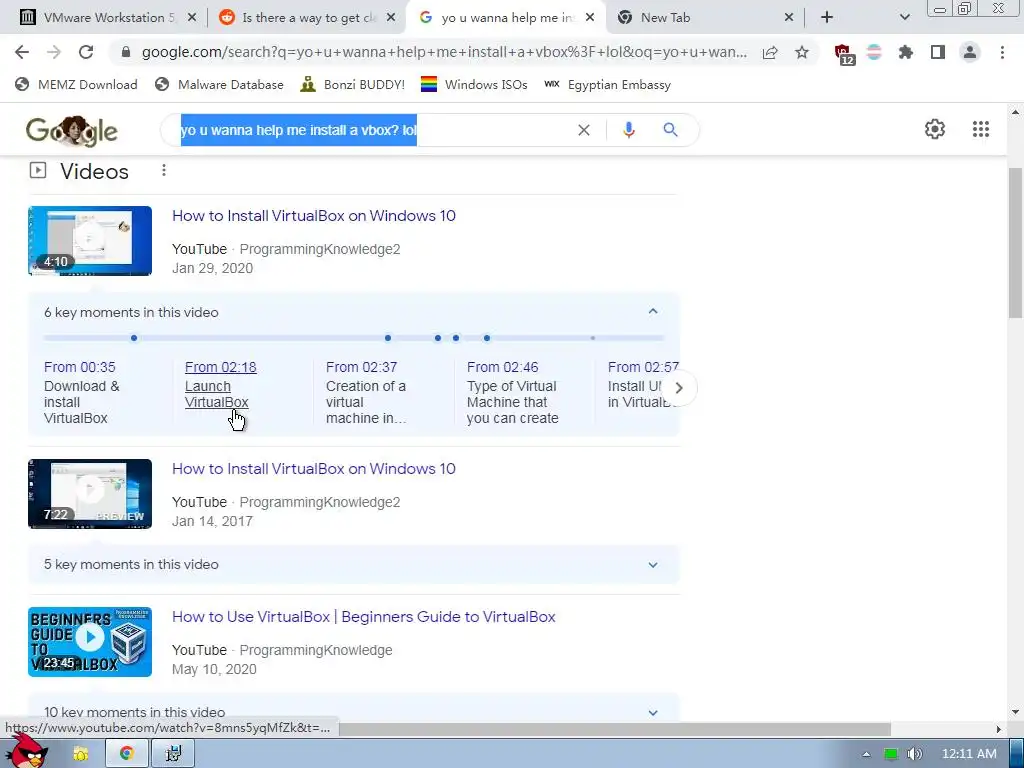Click the Videos section heading
This screenshot has width=1024, height=768.
(94, 171)
